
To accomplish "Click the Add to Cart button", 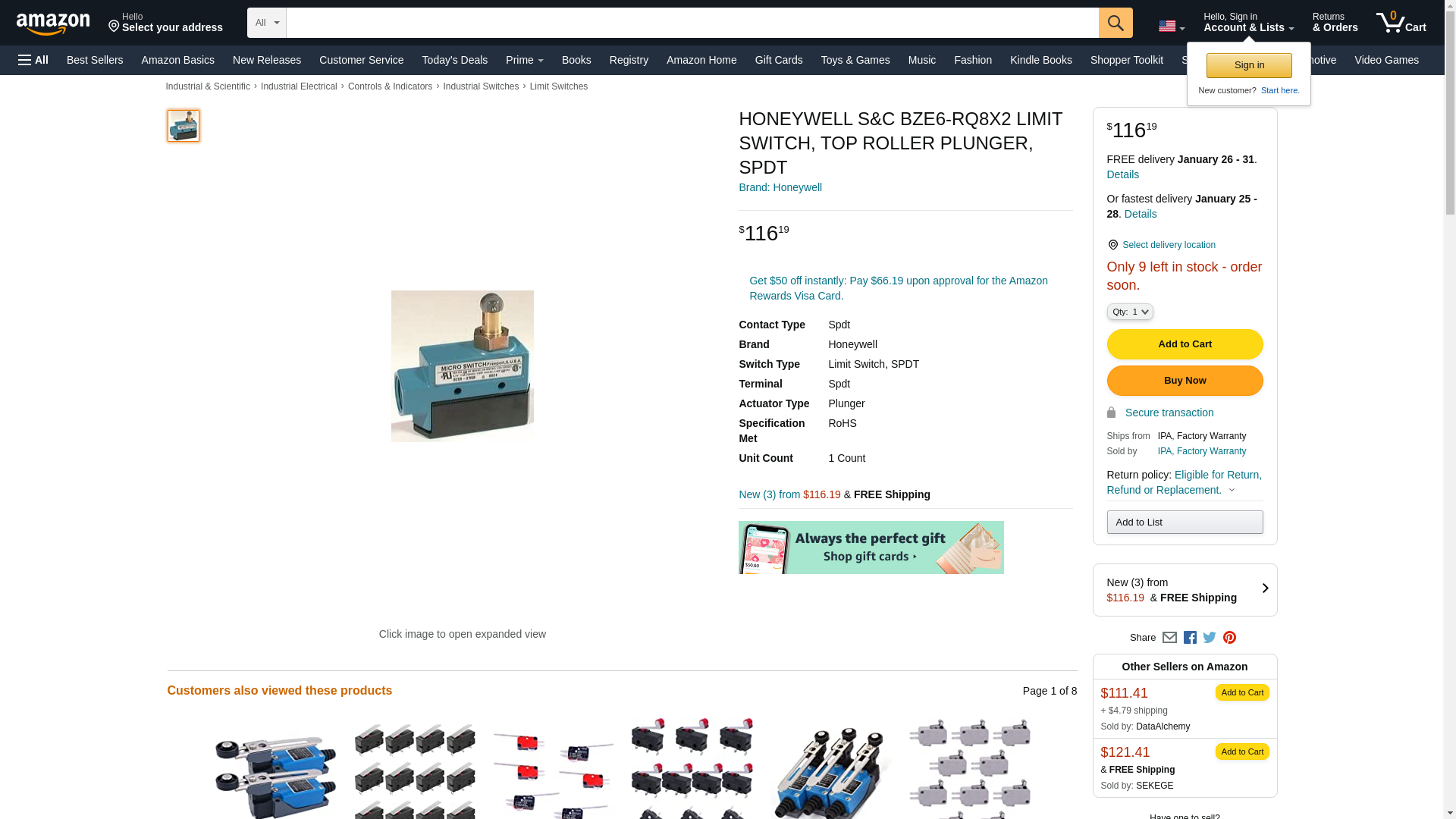I will 1185,344.
